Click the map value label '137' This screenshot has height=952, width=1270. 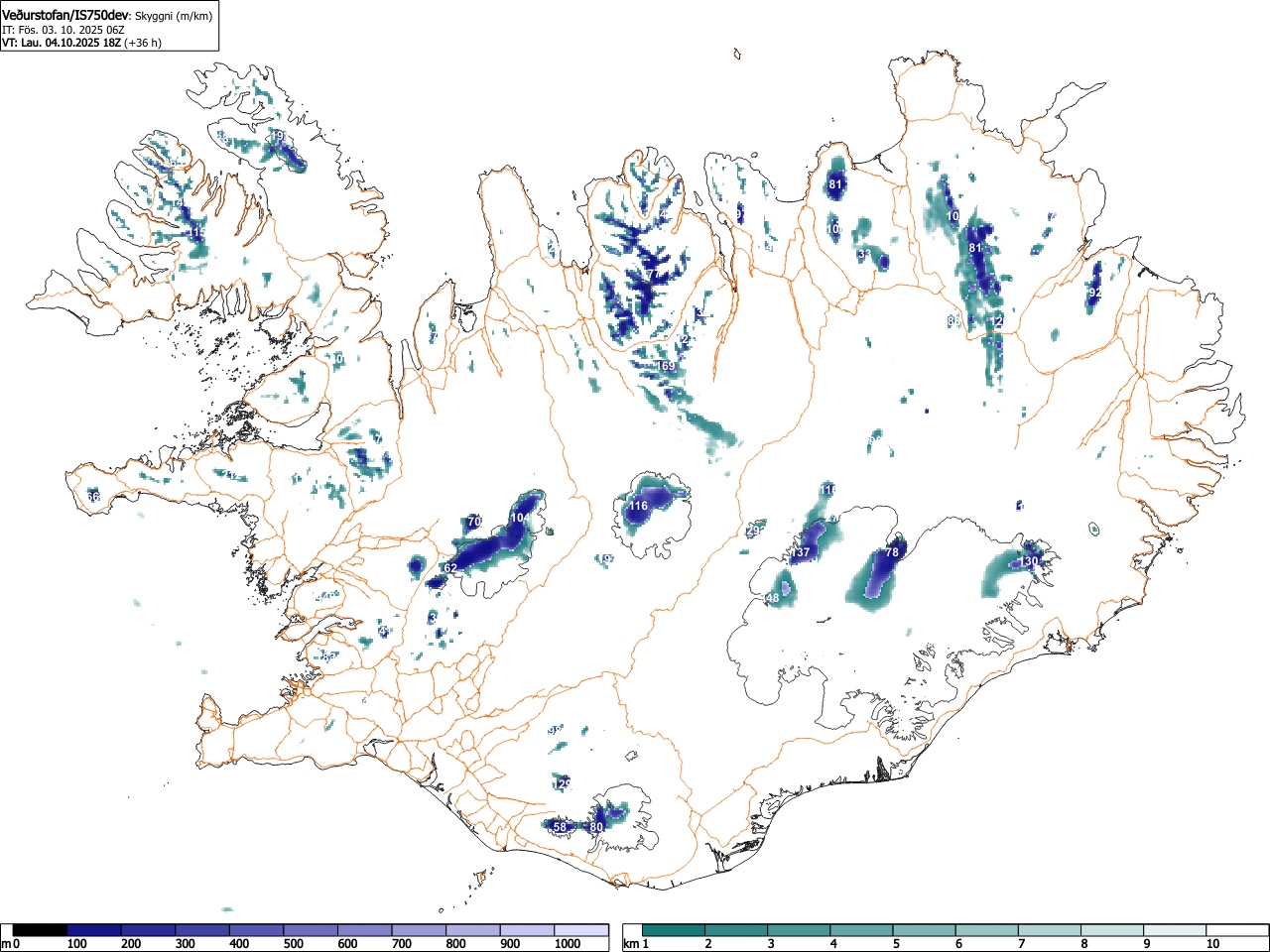[x=801, y=552]
